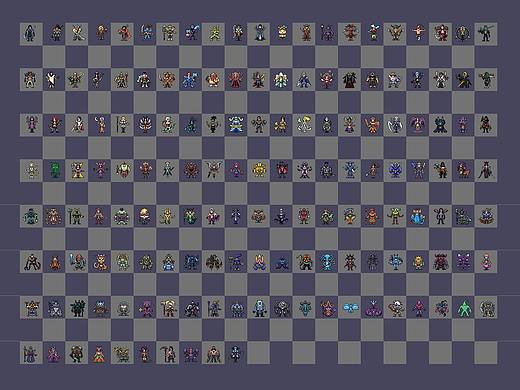The height and width of the screenshot is (390, 520).
Task: Pick the cyan big-headed alien sprite
Action: [327, 262]
